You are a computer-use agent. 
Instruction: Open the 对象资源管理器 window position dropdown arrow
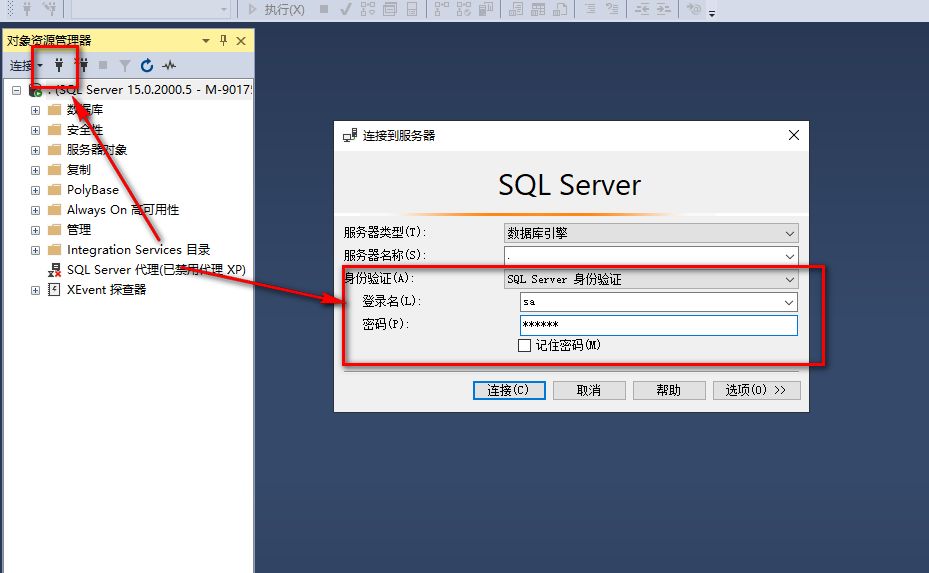coord(206,41)
